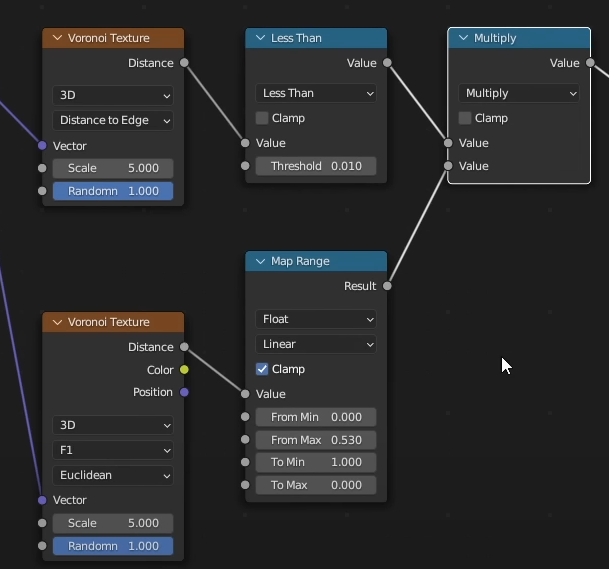The width and height of the screenshot is (609, 569).
Task: Disable Clamp in the Map Range node
Action: point(262,369)
